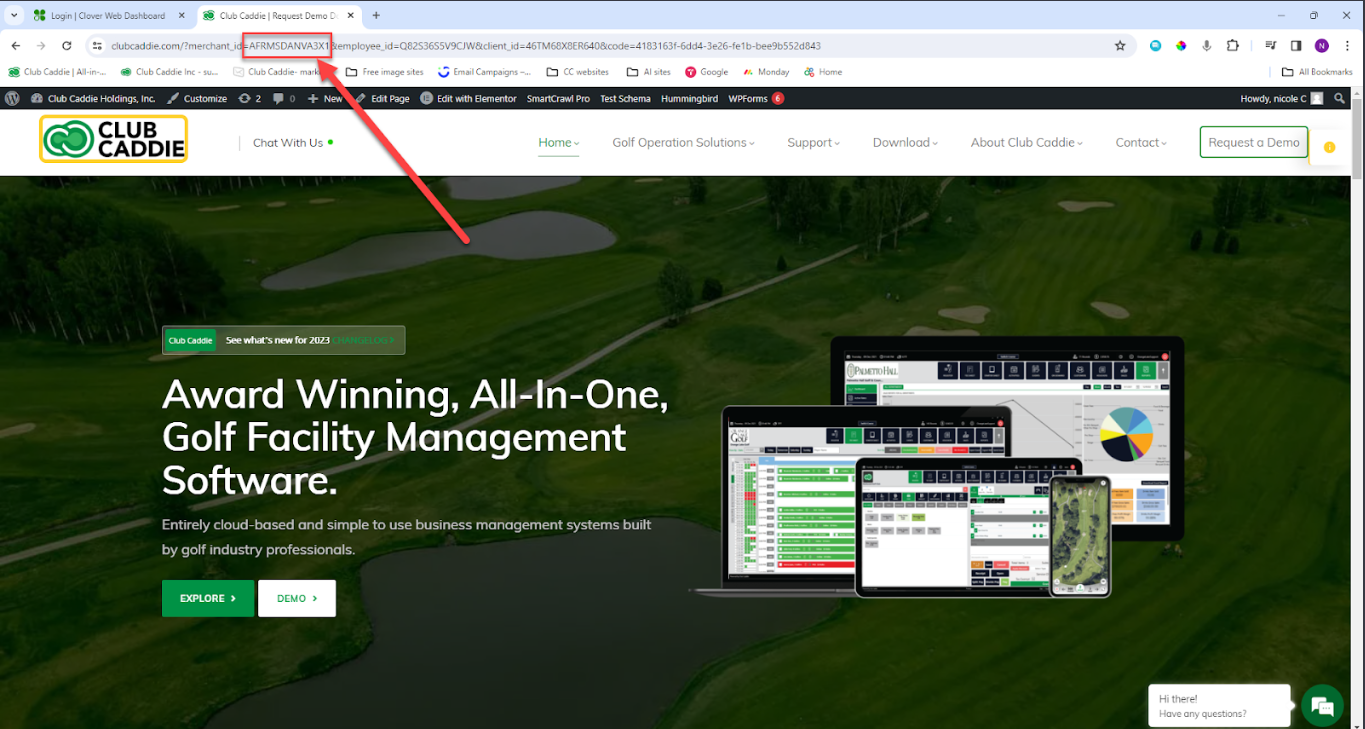1365x729 pixels.
Task: Open a new tab with plus button
Action: click(376, 15)
